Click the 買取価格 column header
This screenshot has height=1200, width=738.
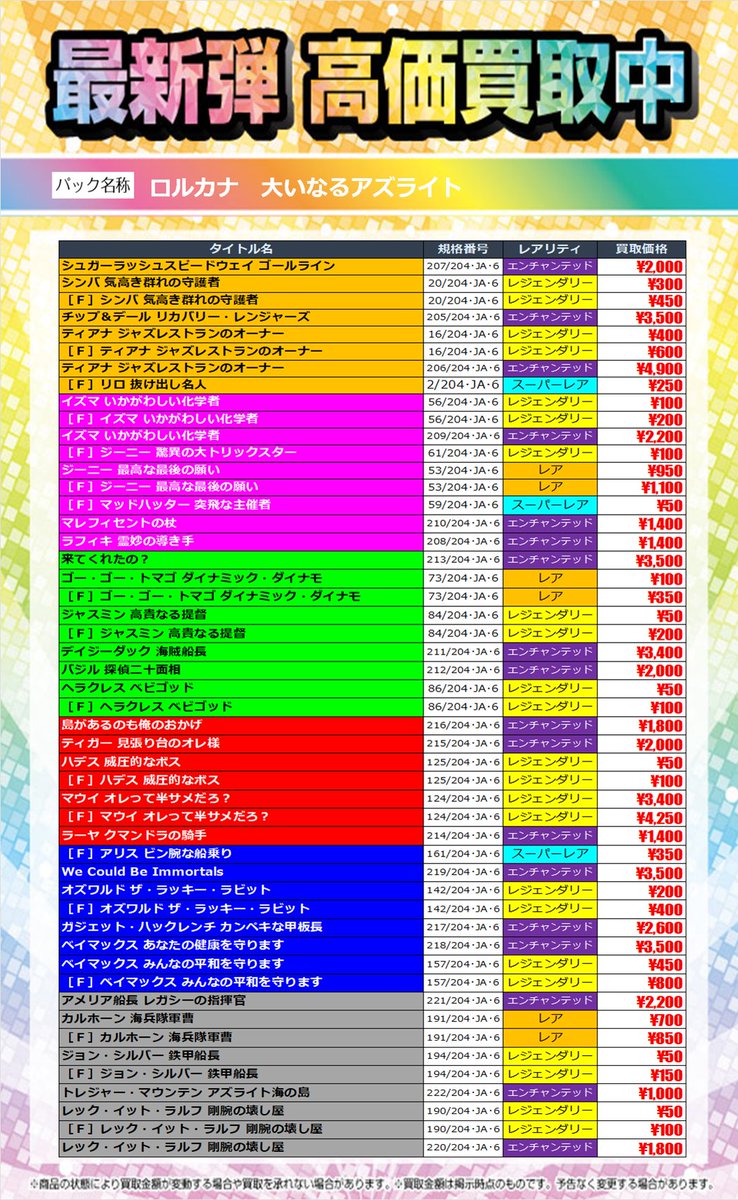[x=640, y=249]
